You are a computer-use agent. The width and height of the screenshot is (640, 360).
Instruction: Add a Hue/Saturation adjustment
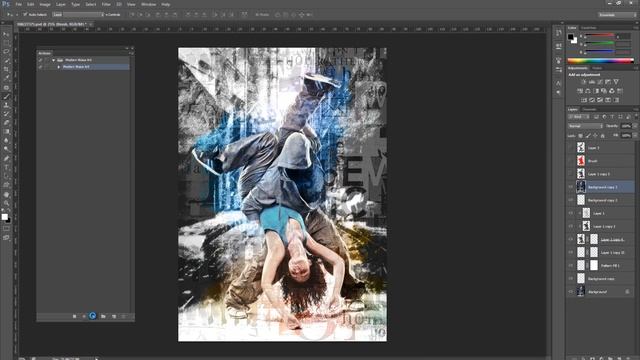coord(580,91)
